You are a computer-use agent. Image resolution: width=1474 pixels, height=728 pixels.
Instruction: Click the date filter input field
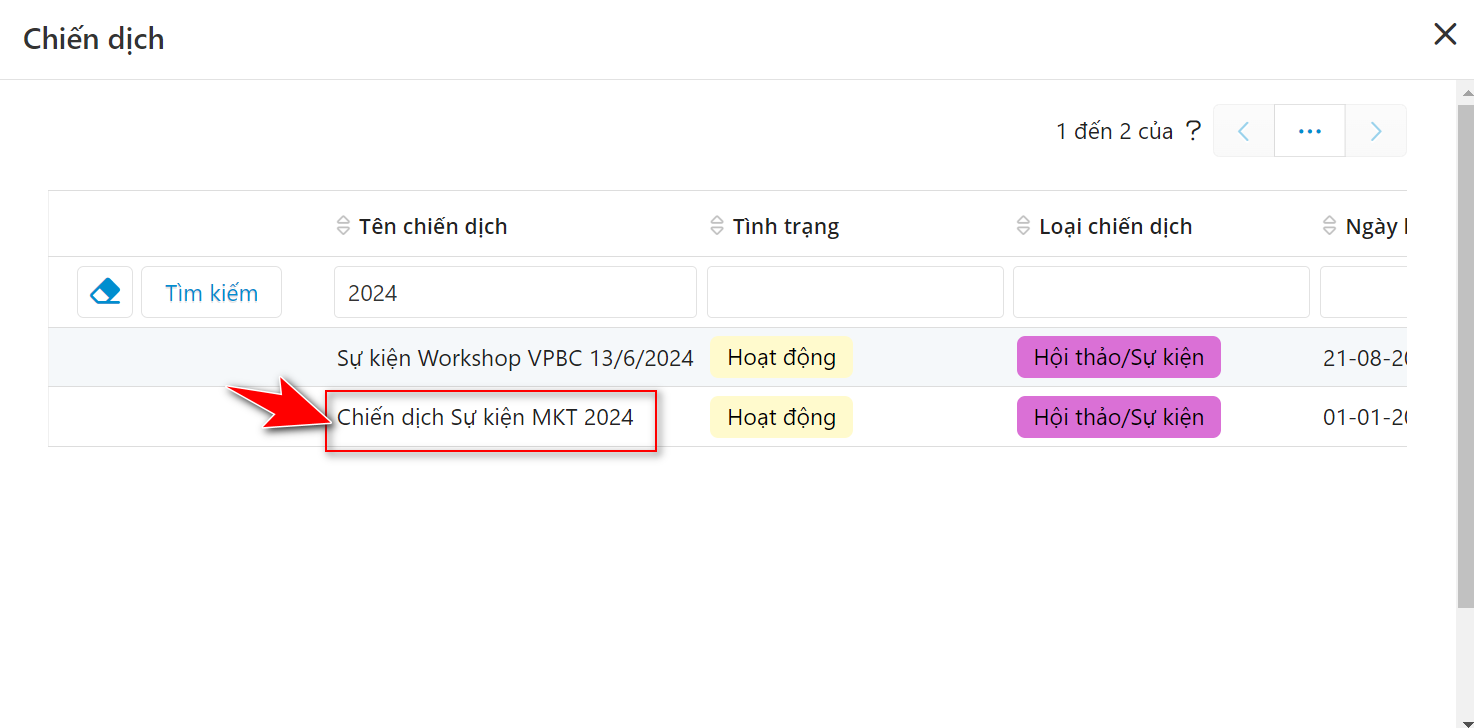[x=1363, y=292]
